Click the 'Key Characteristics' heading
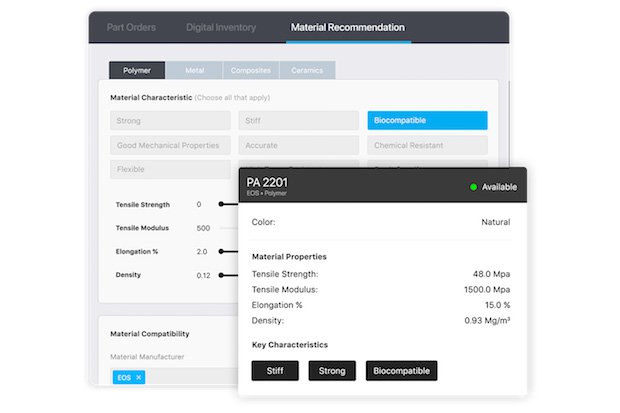Image resolution: width=620 pixels, height=413 pixels. click(290, 345)
